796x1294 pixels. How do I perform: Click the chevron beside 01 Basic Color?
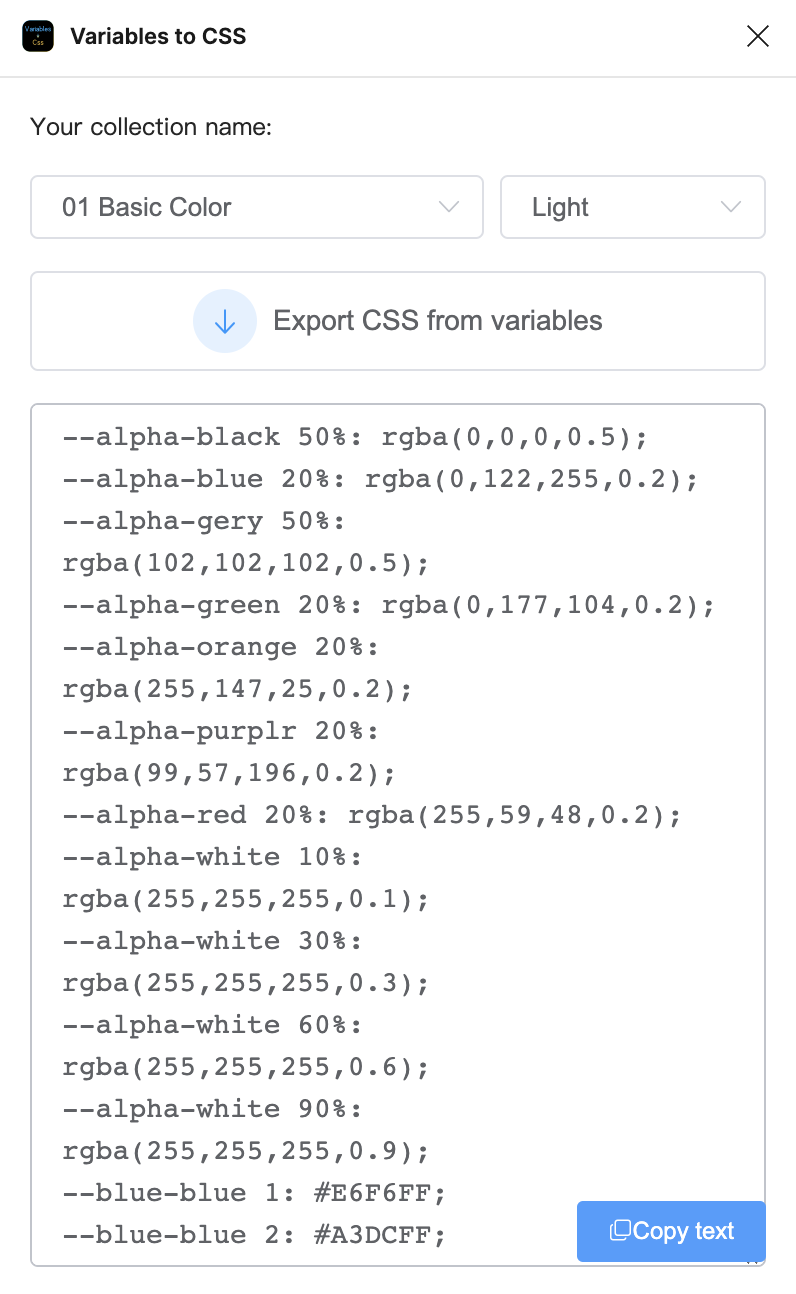click(x=449, y=207)
